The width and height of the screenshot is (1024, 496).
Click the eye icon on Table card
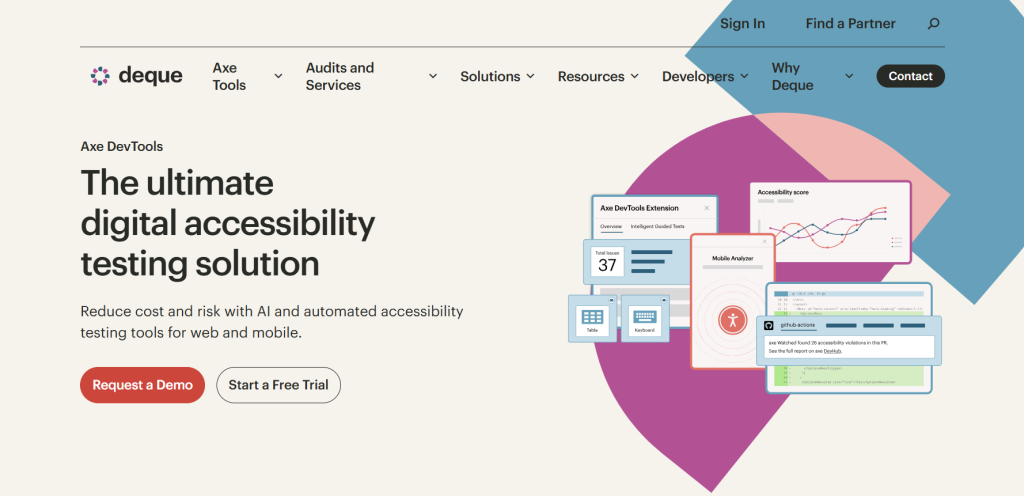611,300
